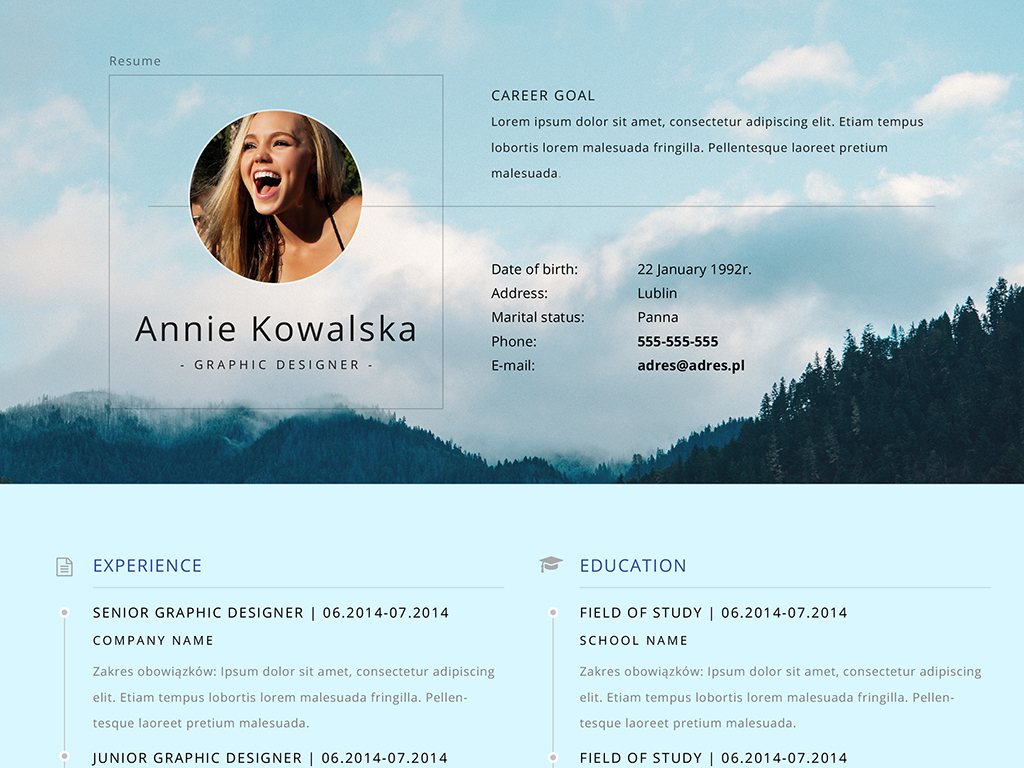Click the Graphic Designer subtitle
Screen dimensions: 1024x768
point(276,365)
